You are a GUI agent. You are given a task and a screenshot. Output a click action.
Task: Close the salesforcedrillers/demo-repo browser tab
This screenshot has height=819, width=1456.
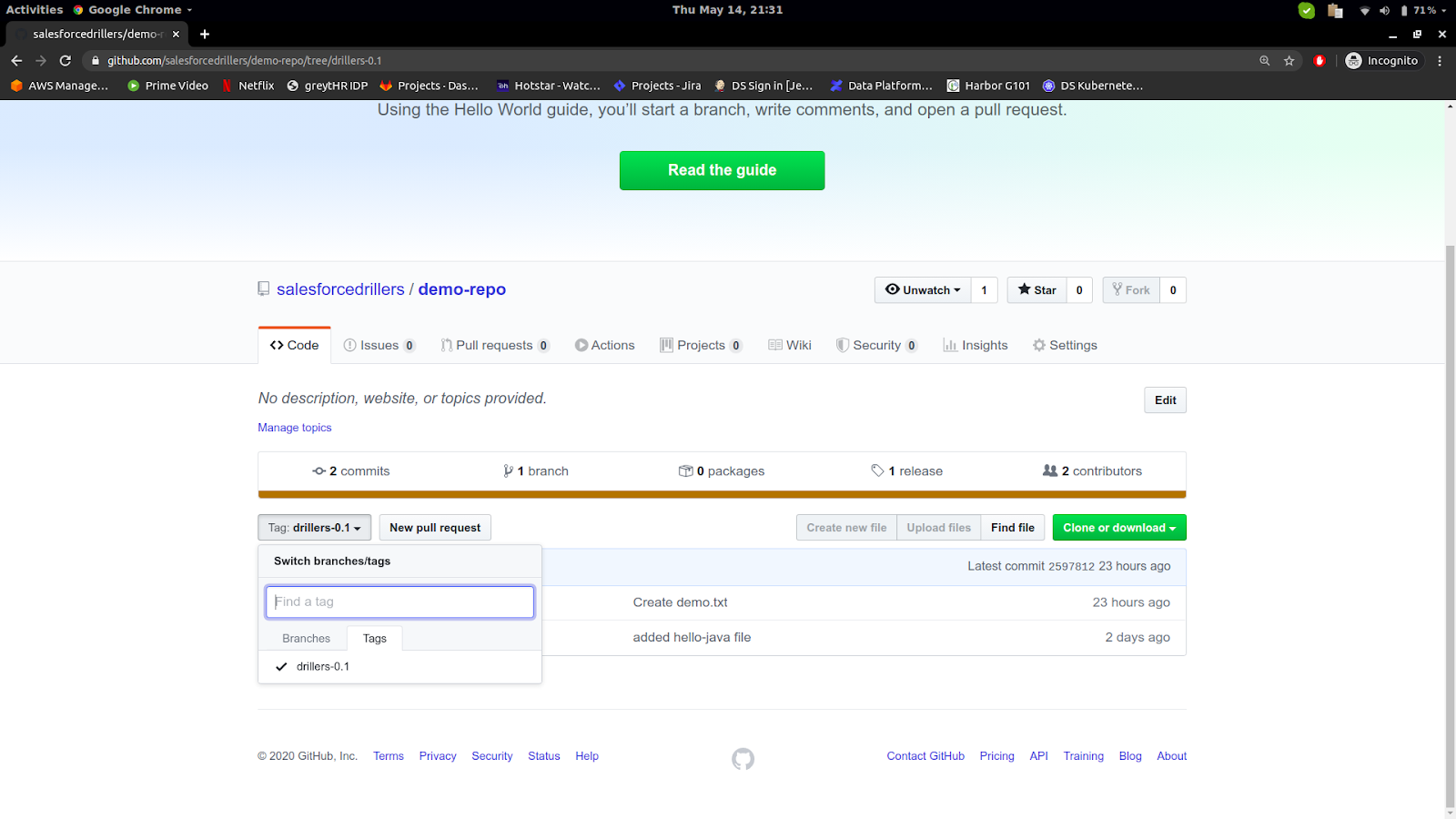pos(176,34)
